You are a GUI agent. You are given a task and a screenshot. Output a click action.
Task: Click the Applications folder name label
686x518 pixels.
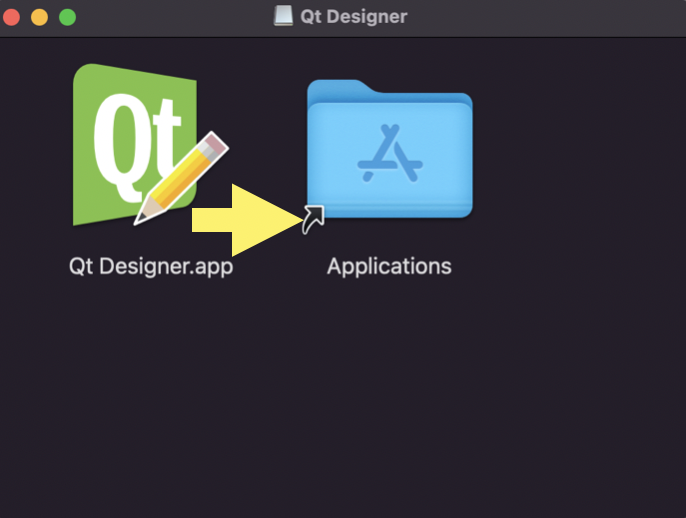[x=389, y=266]
